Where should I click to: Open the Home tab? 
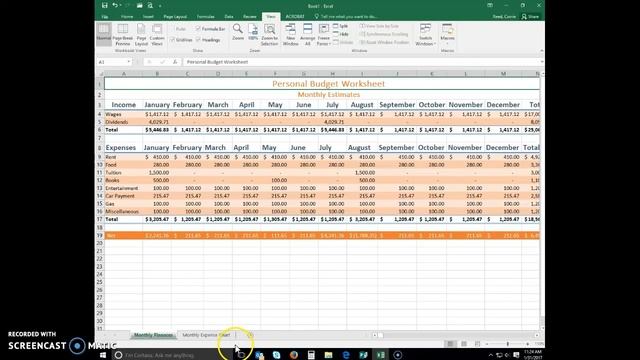127,17
